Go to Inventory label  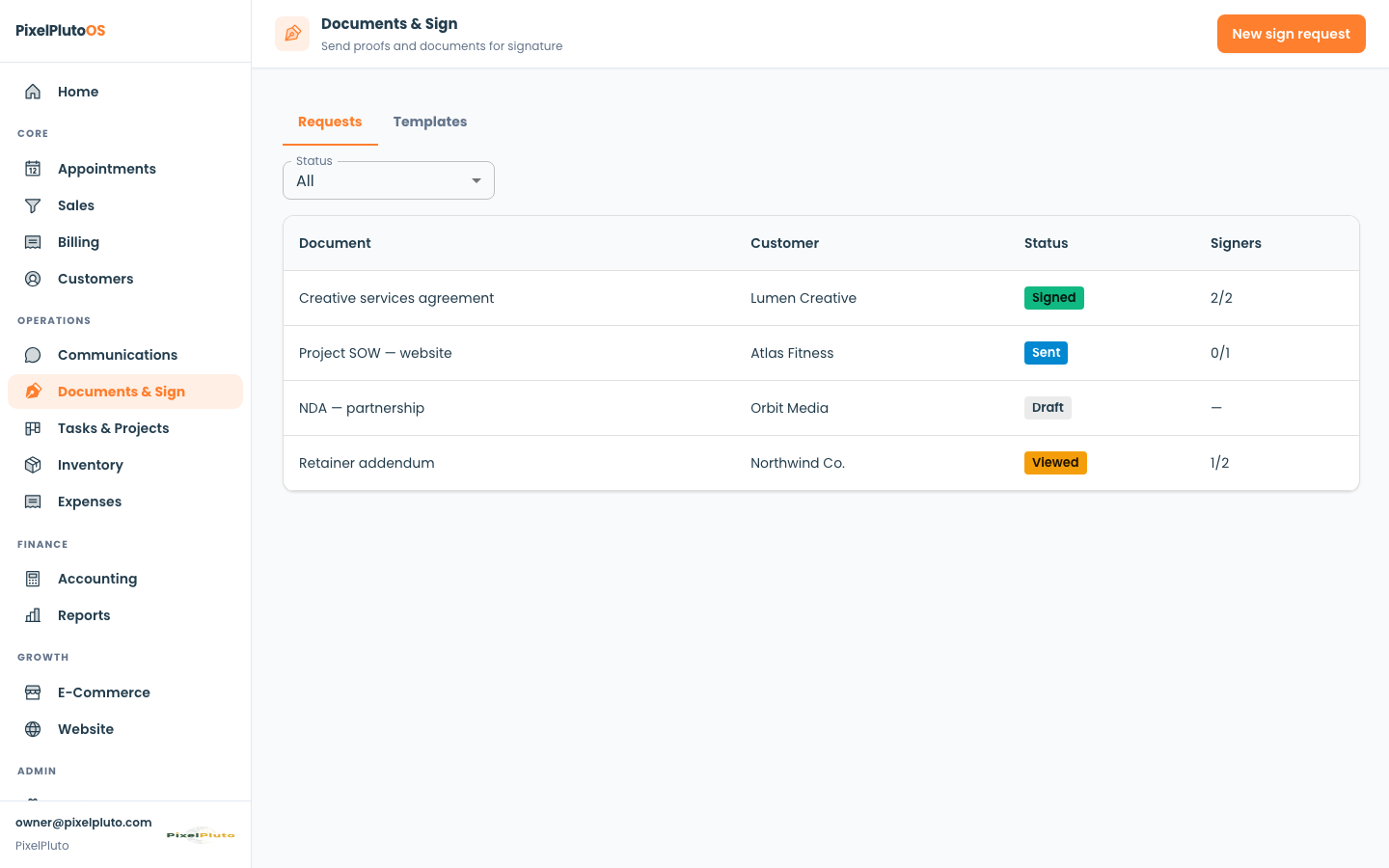tap(90, 465)
